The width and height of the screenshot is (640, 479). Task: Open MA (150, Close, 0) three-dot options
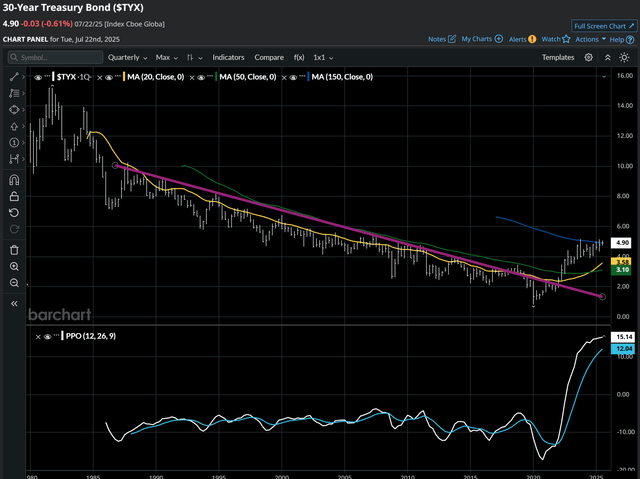coord(302,76)
